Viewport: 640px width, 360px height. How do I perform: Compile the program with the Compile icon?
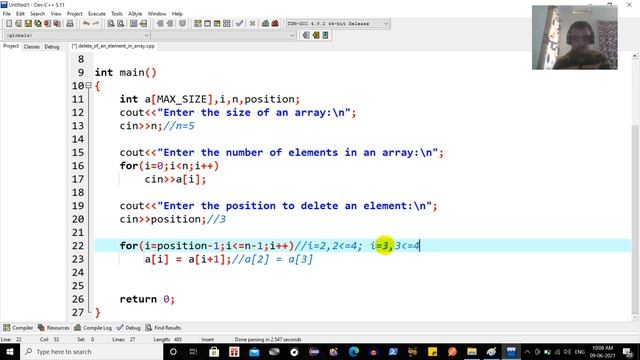point(198,24)
